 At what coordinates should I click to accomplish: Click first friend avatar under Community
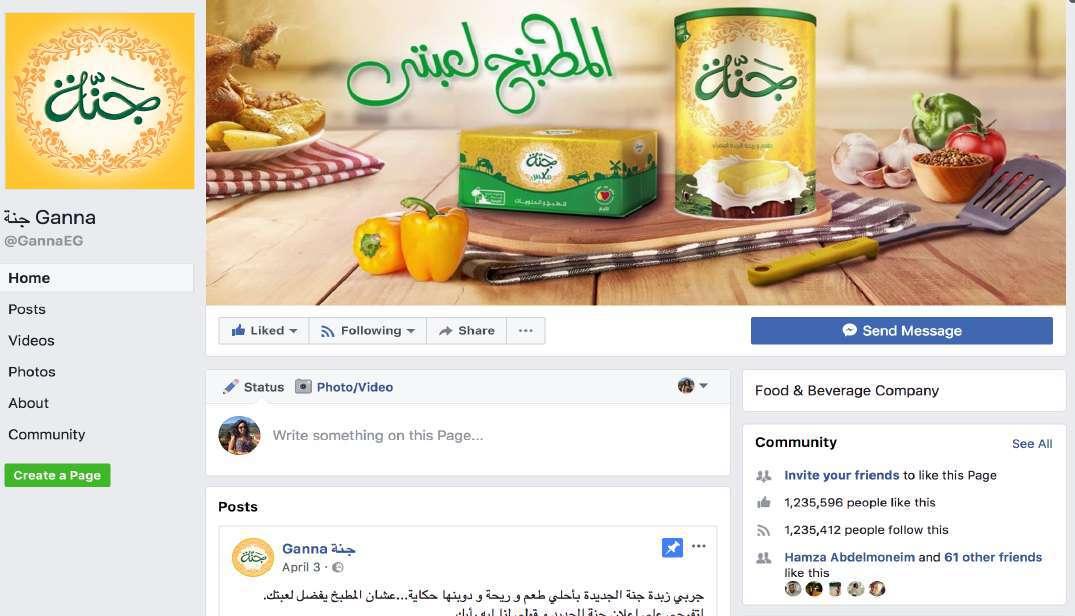tap(793, 589)
